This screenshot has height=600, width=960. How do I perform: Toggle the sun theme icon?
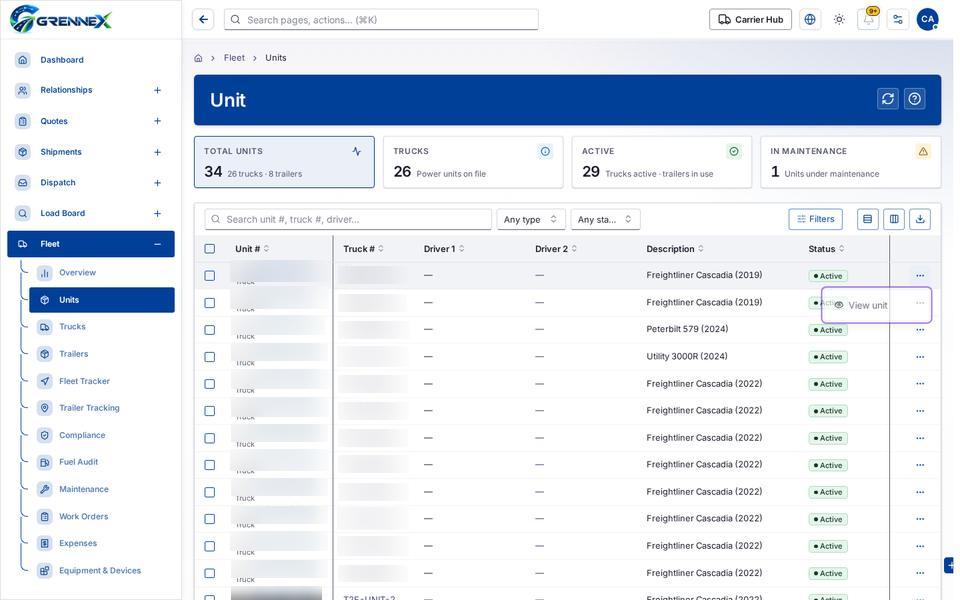[x=839, y=20]
